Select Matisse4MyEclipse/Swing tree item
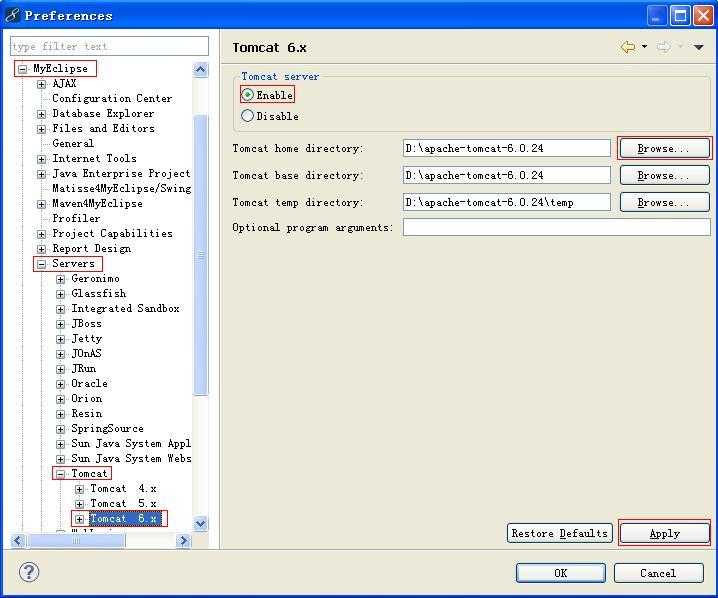718x598 pixels. [x=122, y=188]
